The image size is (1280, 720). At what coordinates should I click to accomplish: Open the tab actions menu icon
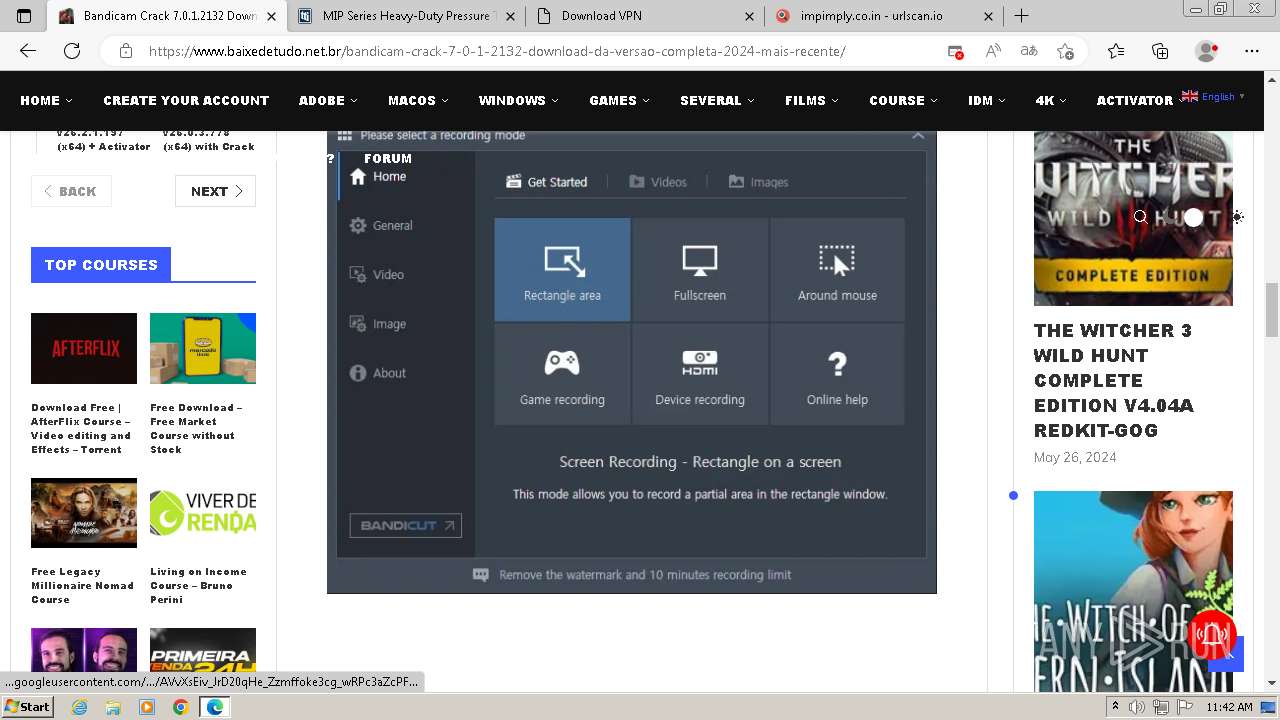pyautogui.click(x=24, y=16)
